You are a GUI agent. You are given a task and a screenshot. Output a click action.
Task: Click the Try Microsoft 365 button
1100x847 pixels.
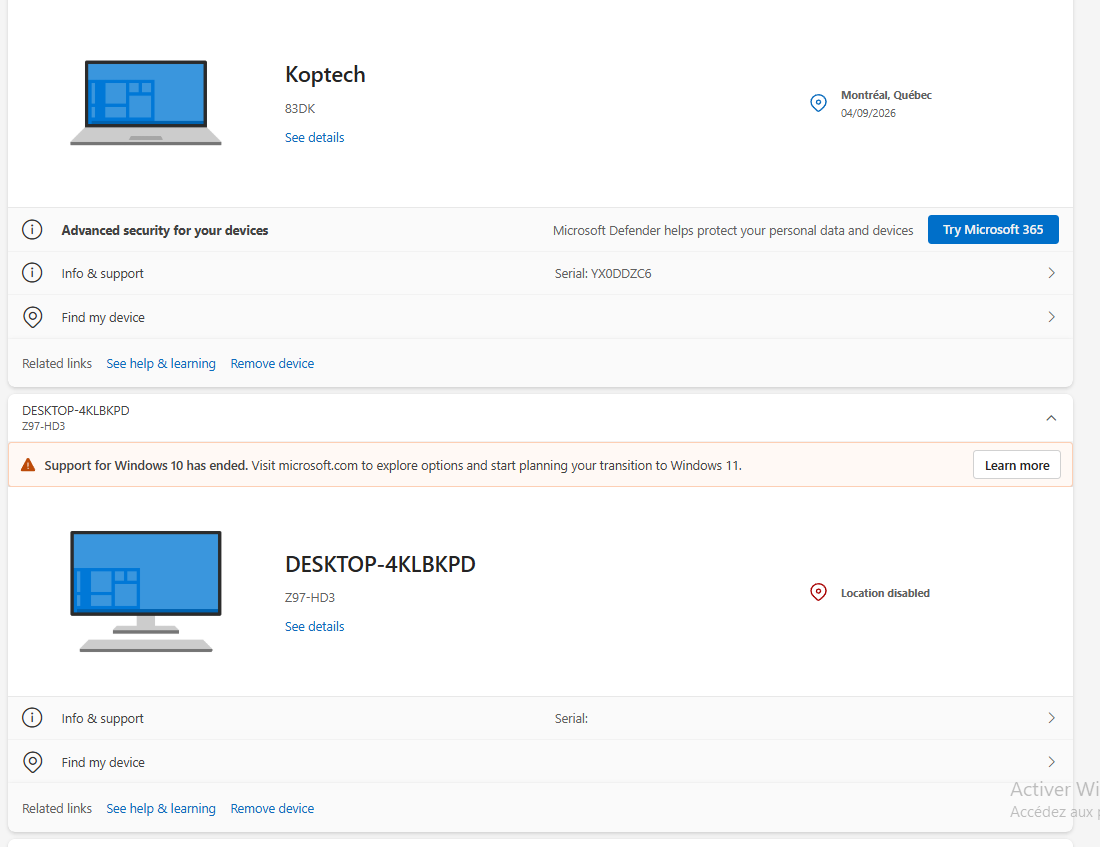point(993,229)
